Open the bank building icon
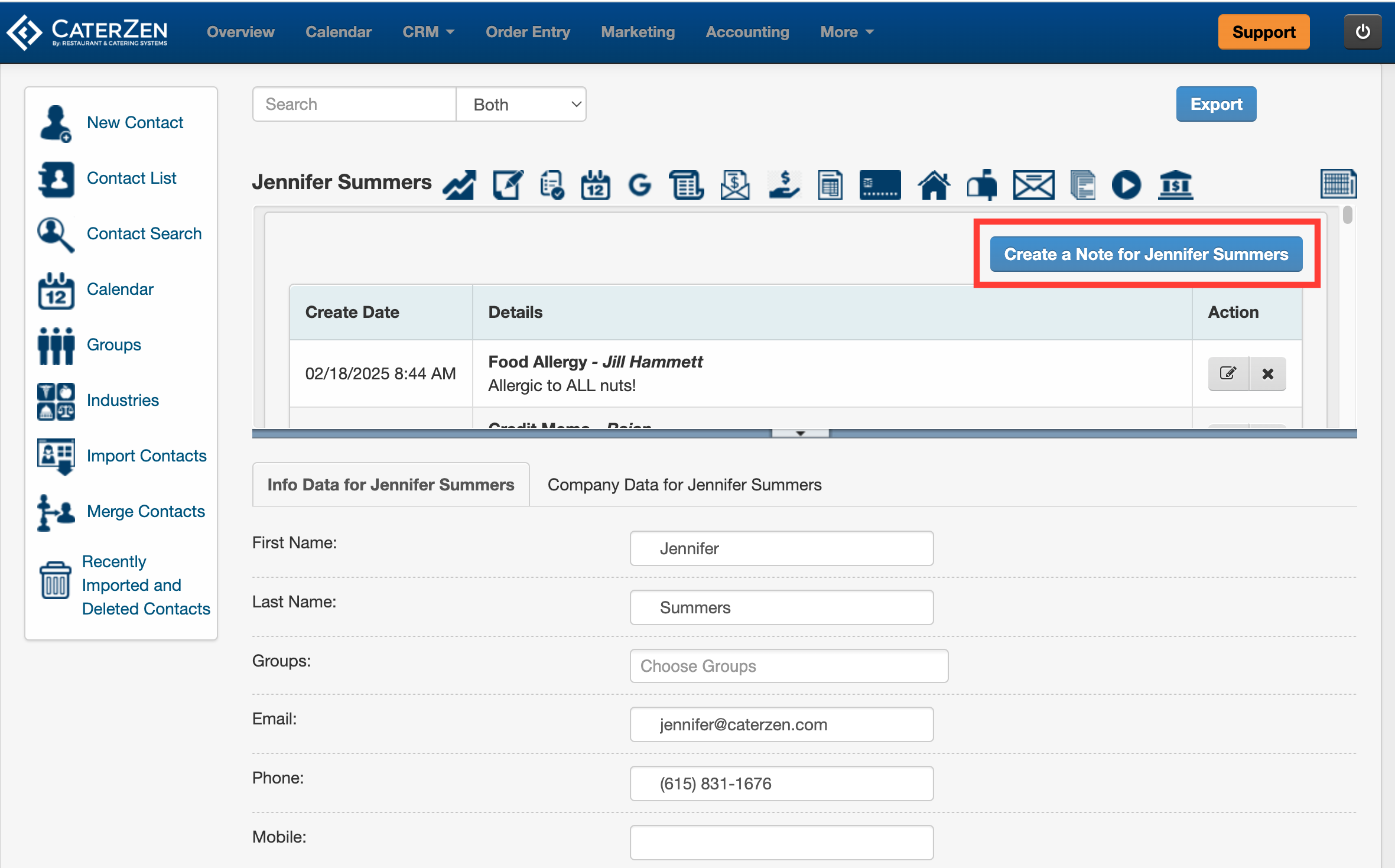 [x=1175, y=185]
